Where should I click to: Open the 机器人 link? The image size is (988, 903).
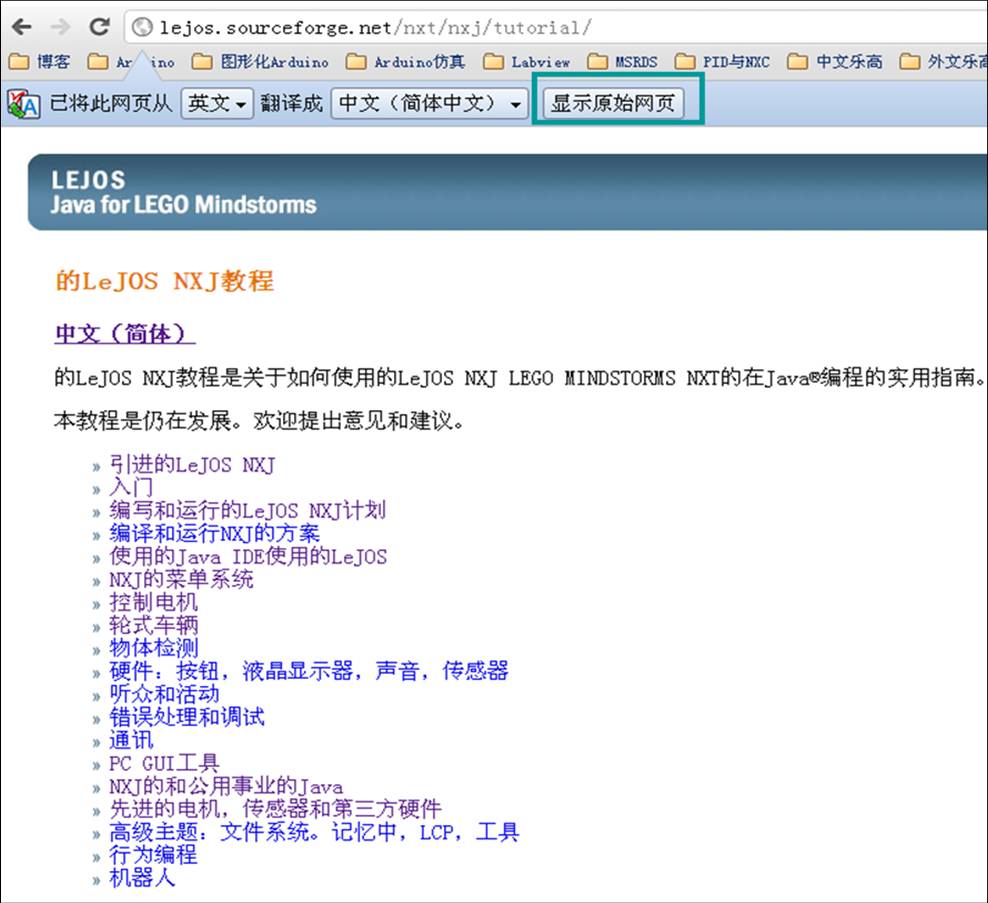[142, 878]
